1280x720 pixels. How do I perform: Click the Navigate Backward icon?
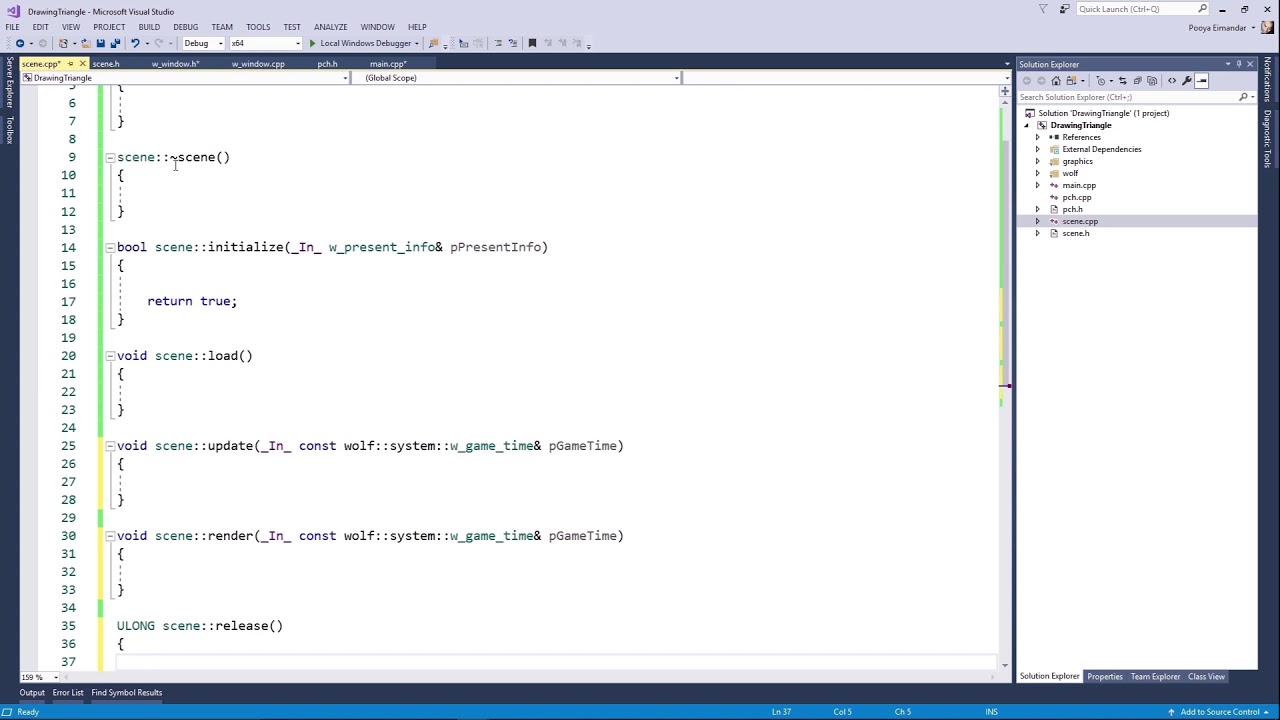tap(20, 43)
